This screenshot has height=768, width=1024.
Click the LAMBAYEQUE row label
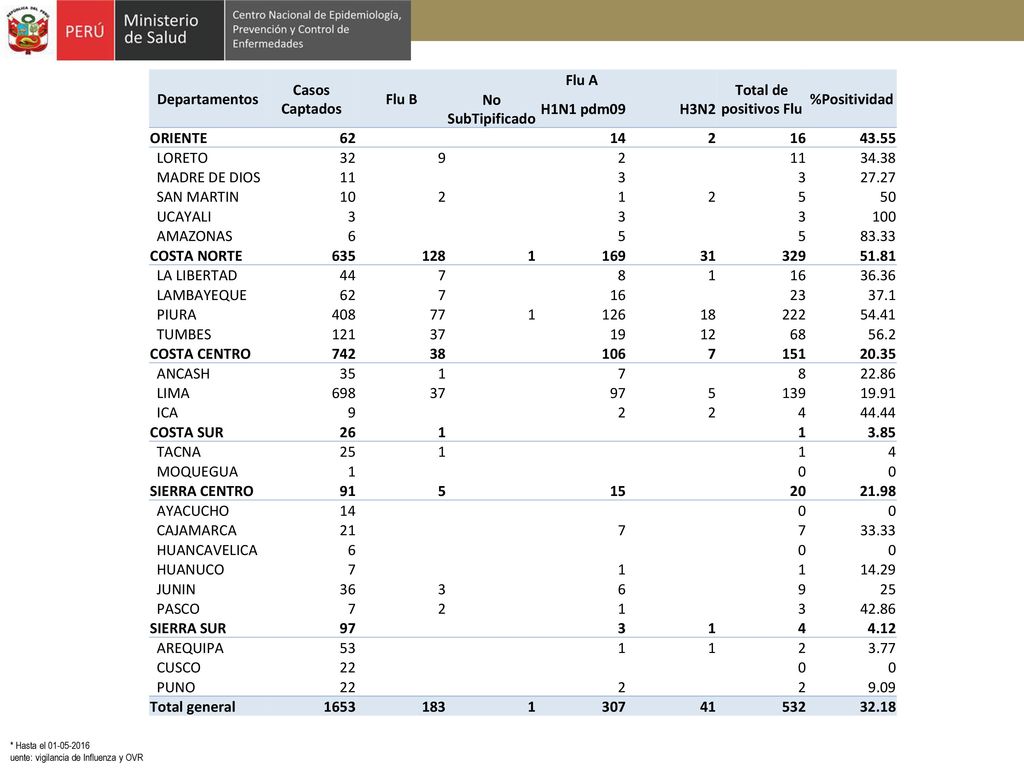(x=202, y=295)
